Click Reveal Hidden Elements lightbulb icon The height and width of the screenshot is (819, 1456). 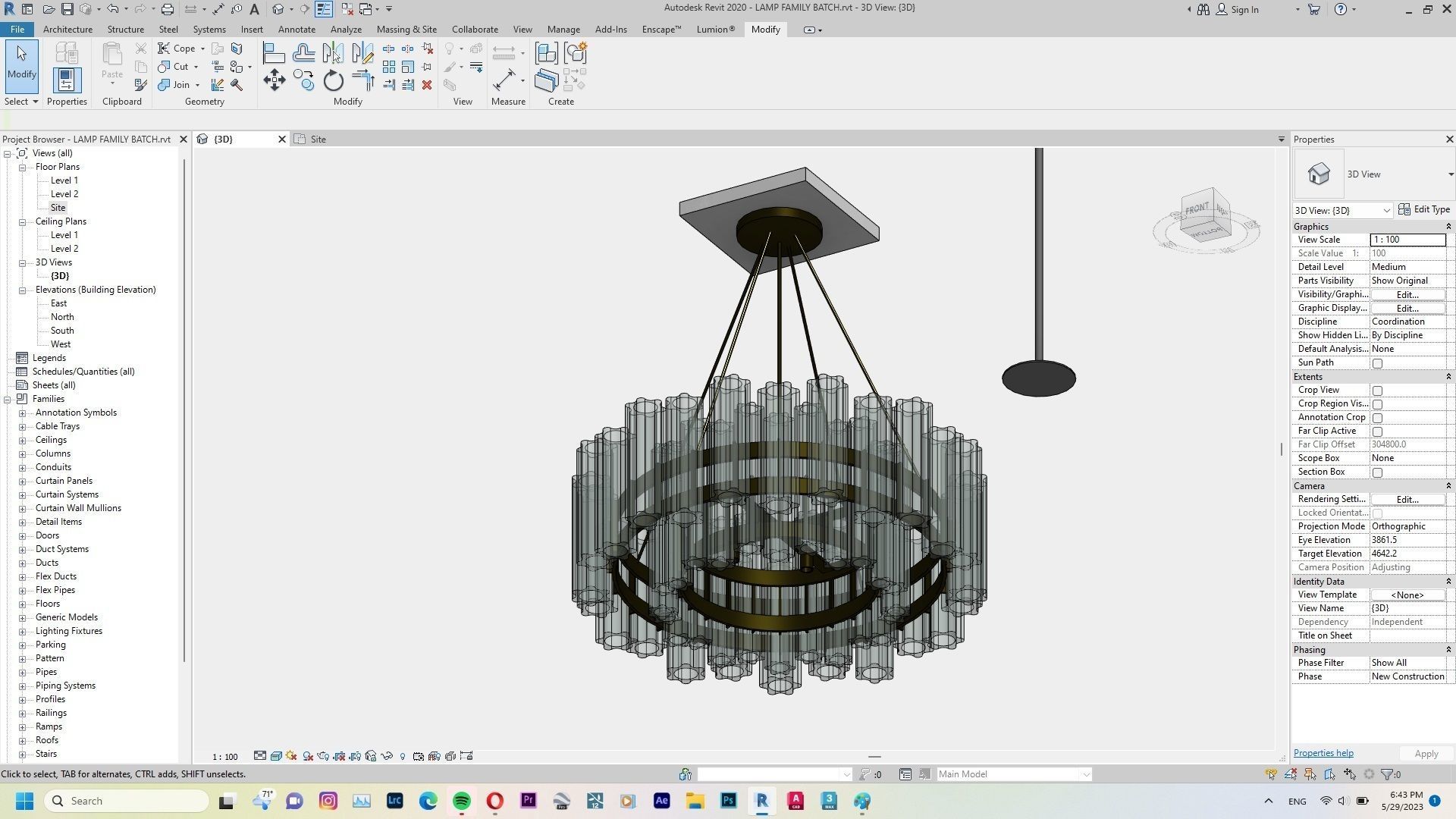click(403, 756)
